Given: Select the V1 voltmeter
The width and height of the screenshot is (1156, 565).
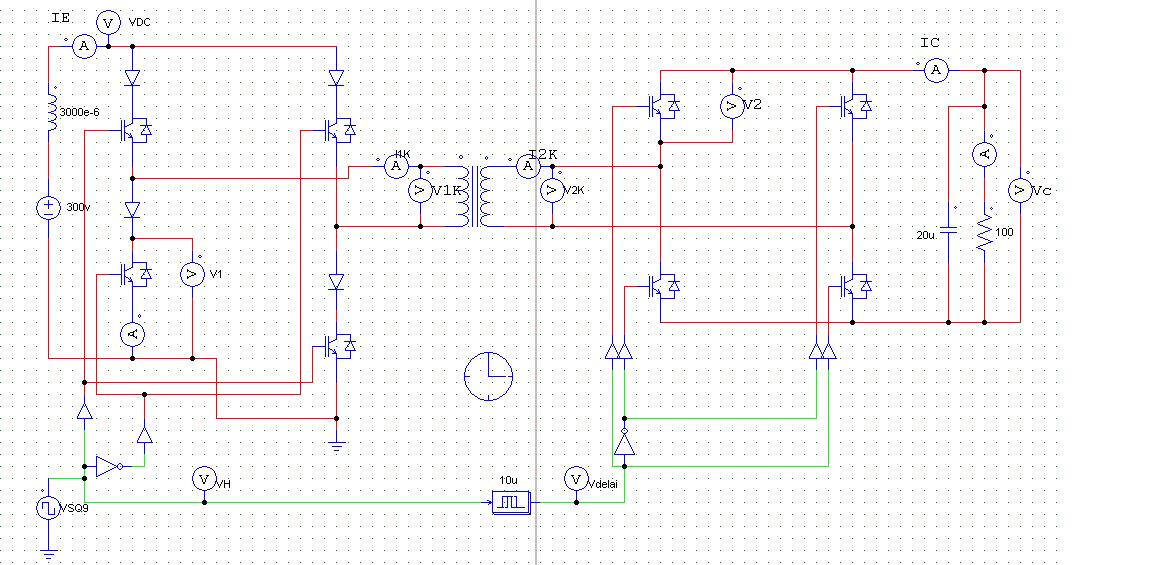Looking at the screenshot, I should coord(192,274).
